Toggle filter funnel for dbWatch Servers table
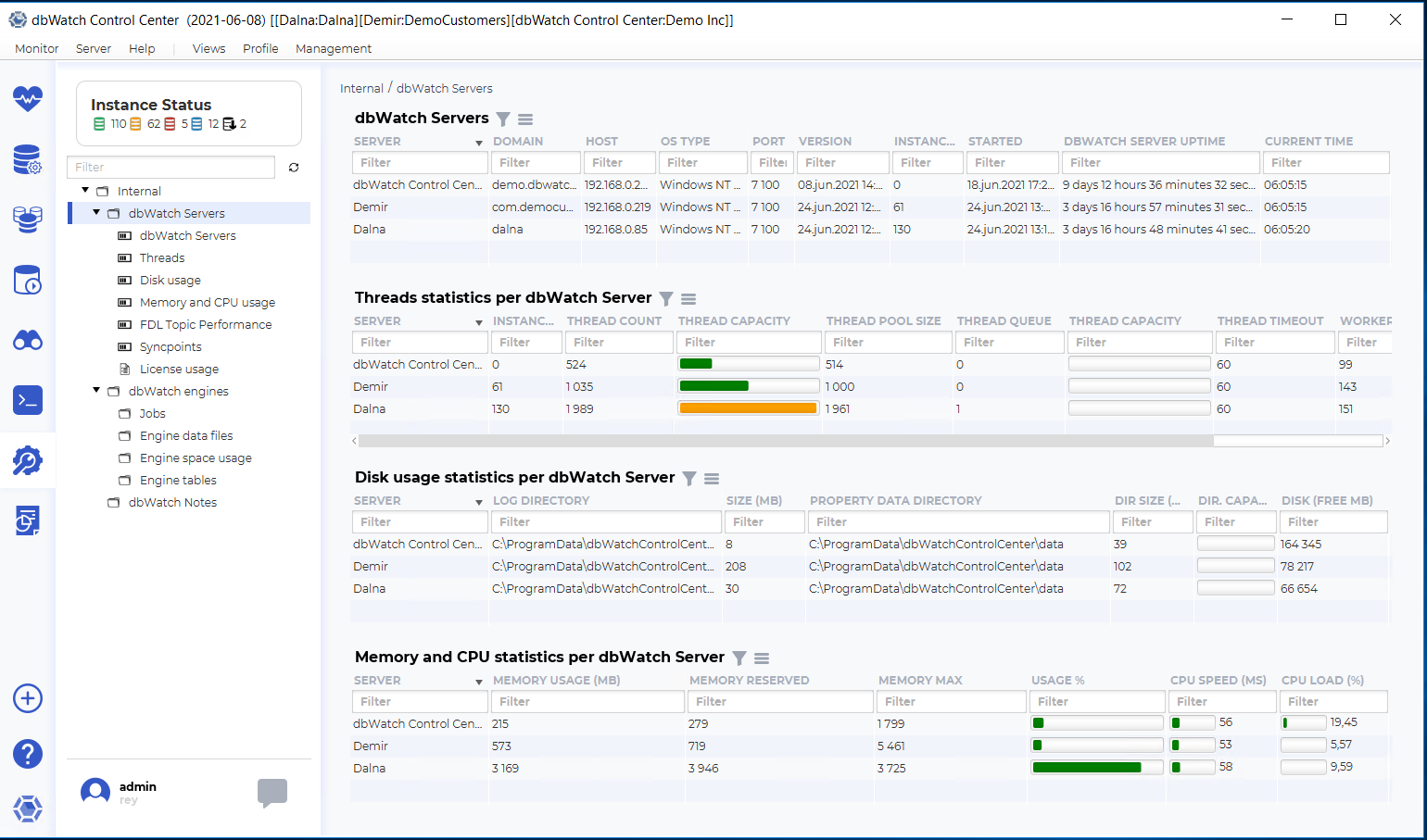1427x840 pixels. 503,119
